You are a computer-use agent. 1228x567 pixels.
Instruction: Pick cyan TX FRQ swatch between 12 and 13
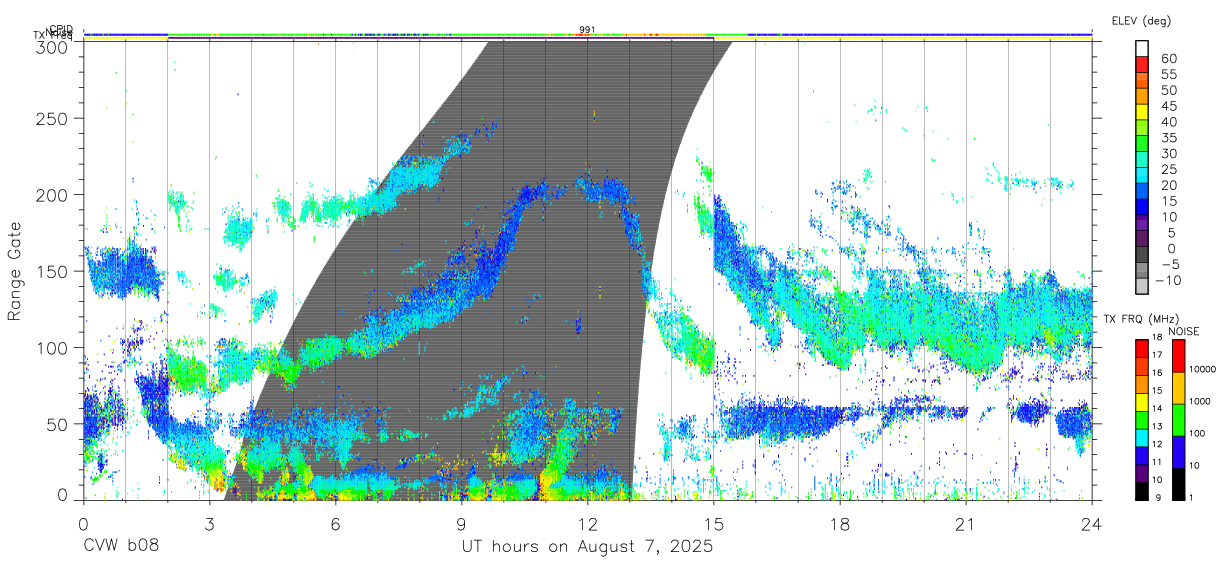click(1142, 438)
